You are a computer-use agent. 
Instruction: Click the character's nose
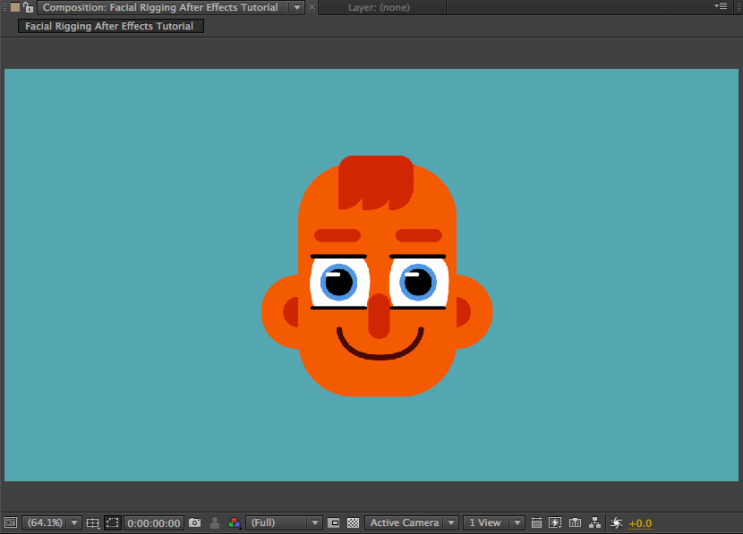tap(379, 316)
